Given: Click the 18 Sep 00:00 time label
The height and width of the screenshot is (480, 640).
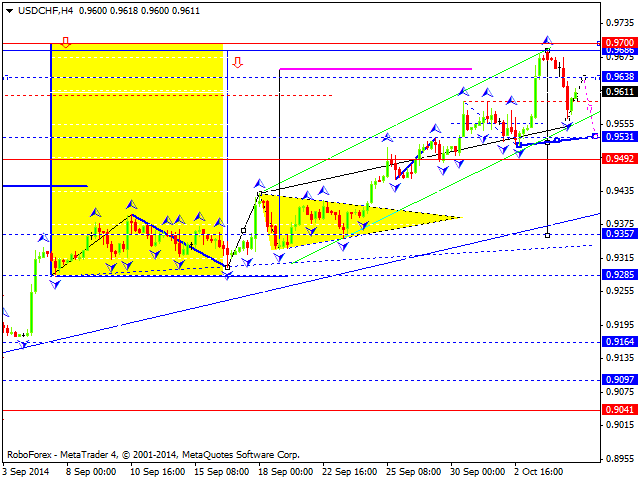Looking at the screenshot, I should 286,471.
